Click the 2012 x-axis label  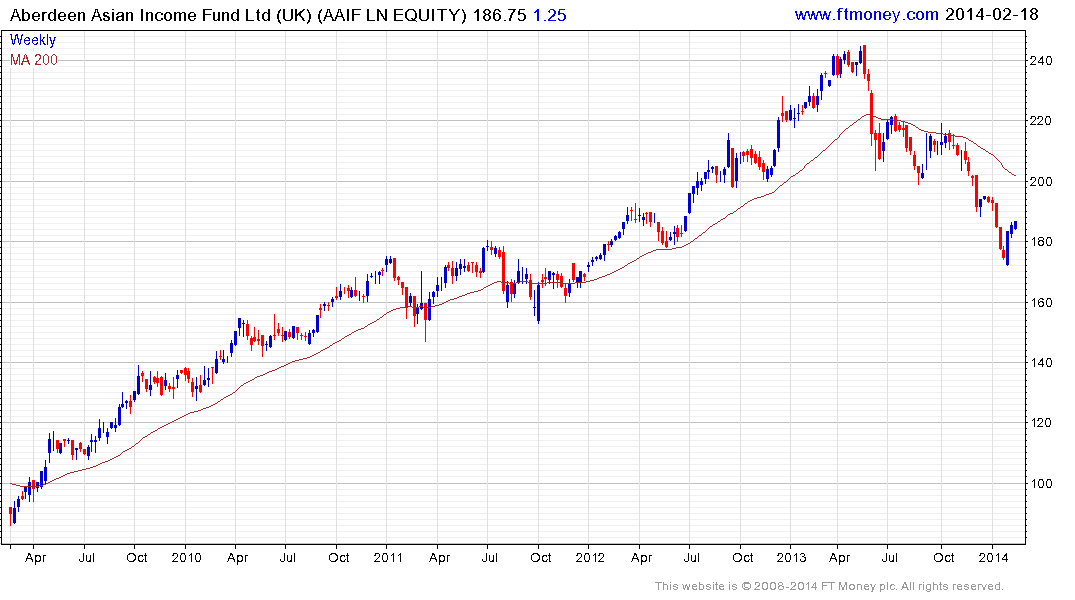(590, 557)
